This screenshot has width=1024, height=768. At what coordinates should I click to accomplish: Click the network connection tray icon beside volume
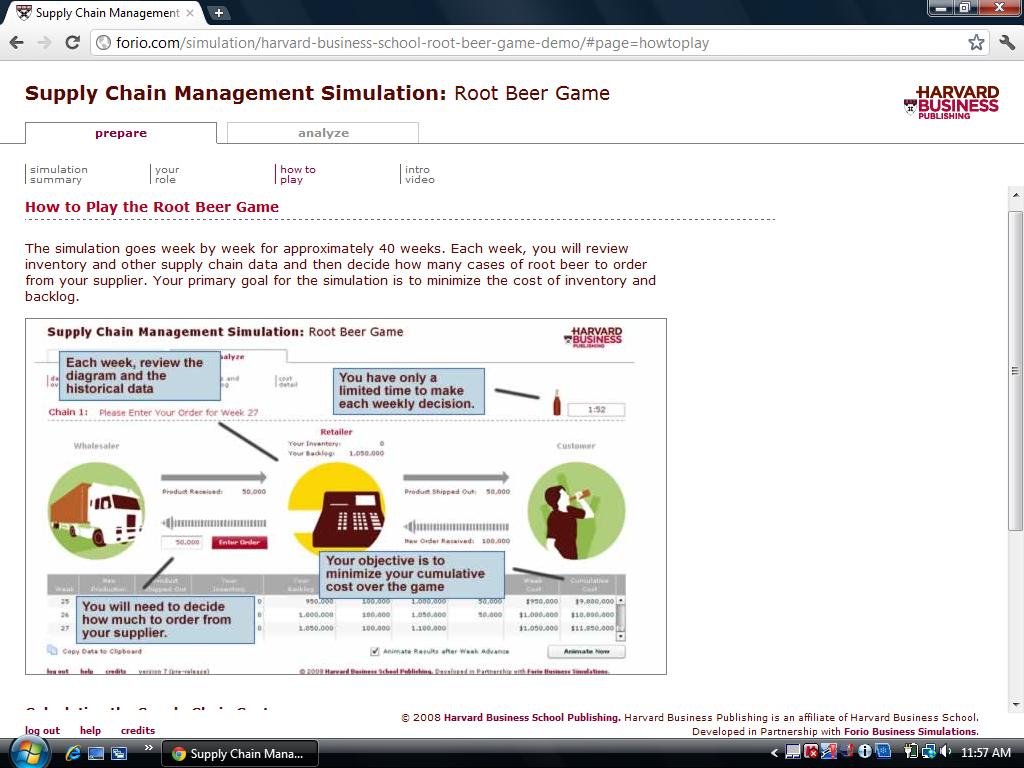[929, 752]
